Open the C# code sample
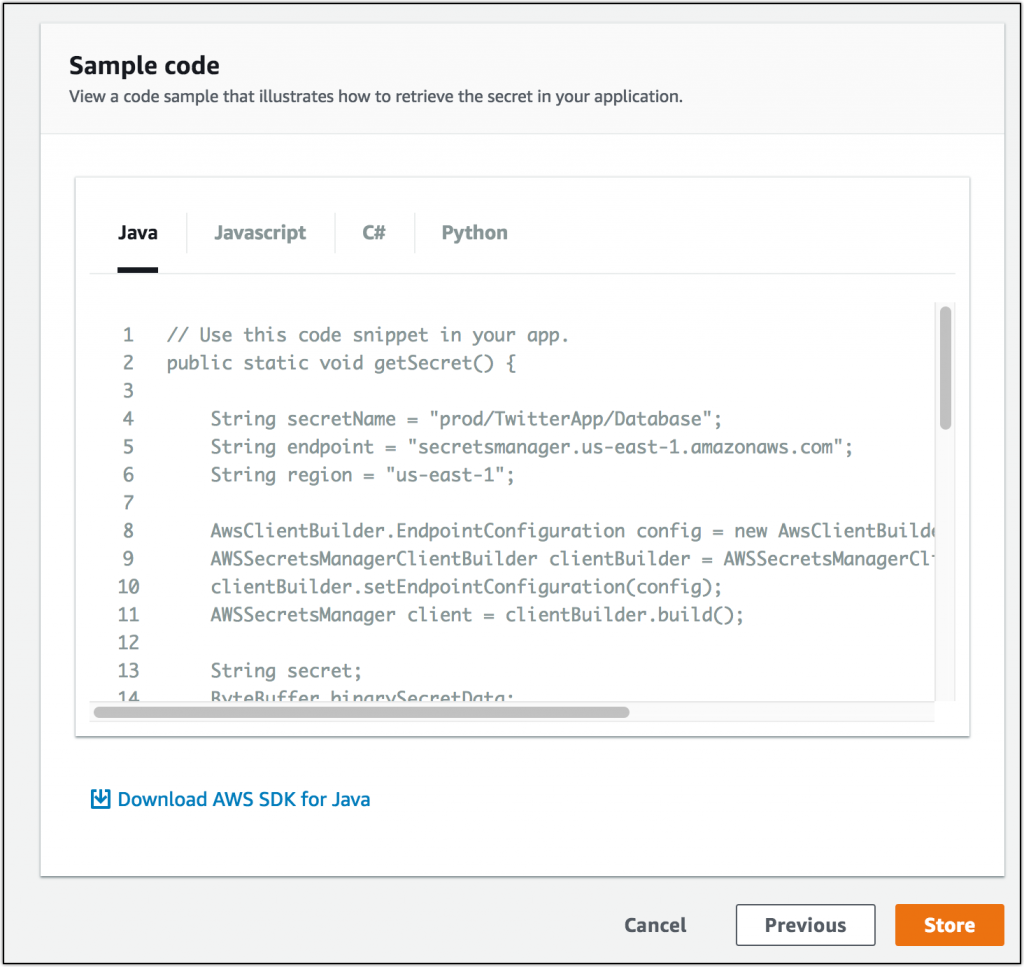This screenshot has width=1024, height=967. 373,232
